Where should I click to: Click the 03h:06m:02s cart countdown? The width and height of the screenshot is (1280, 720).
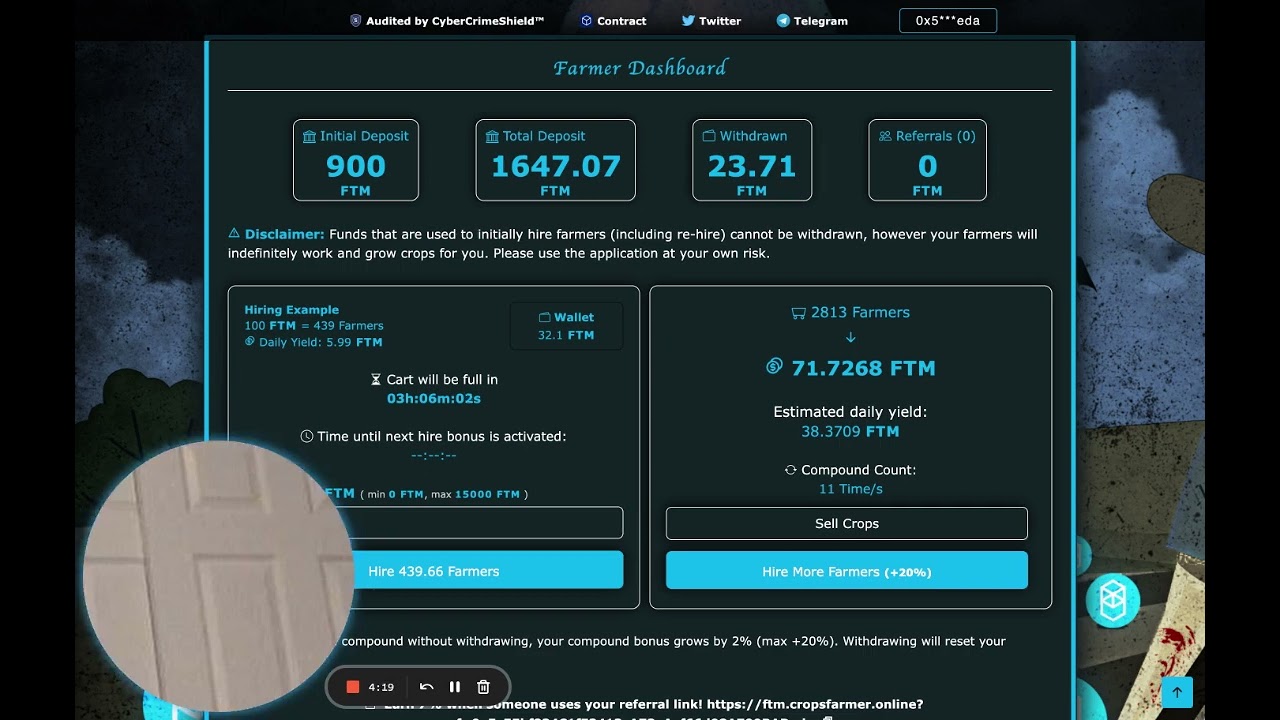[x=434, y=398]
